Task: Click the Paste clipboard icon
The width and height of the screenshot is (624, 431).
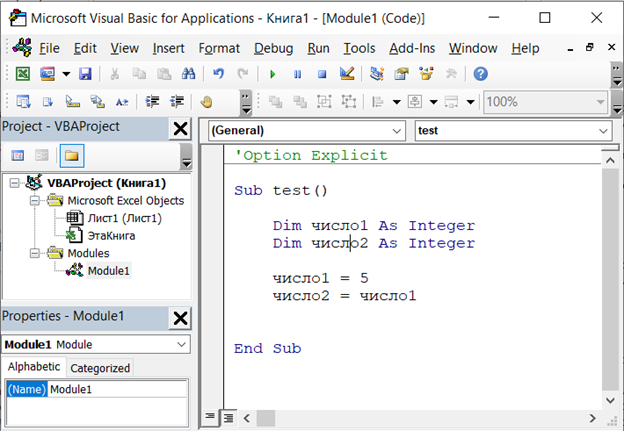Action: [x=164, y=74]
